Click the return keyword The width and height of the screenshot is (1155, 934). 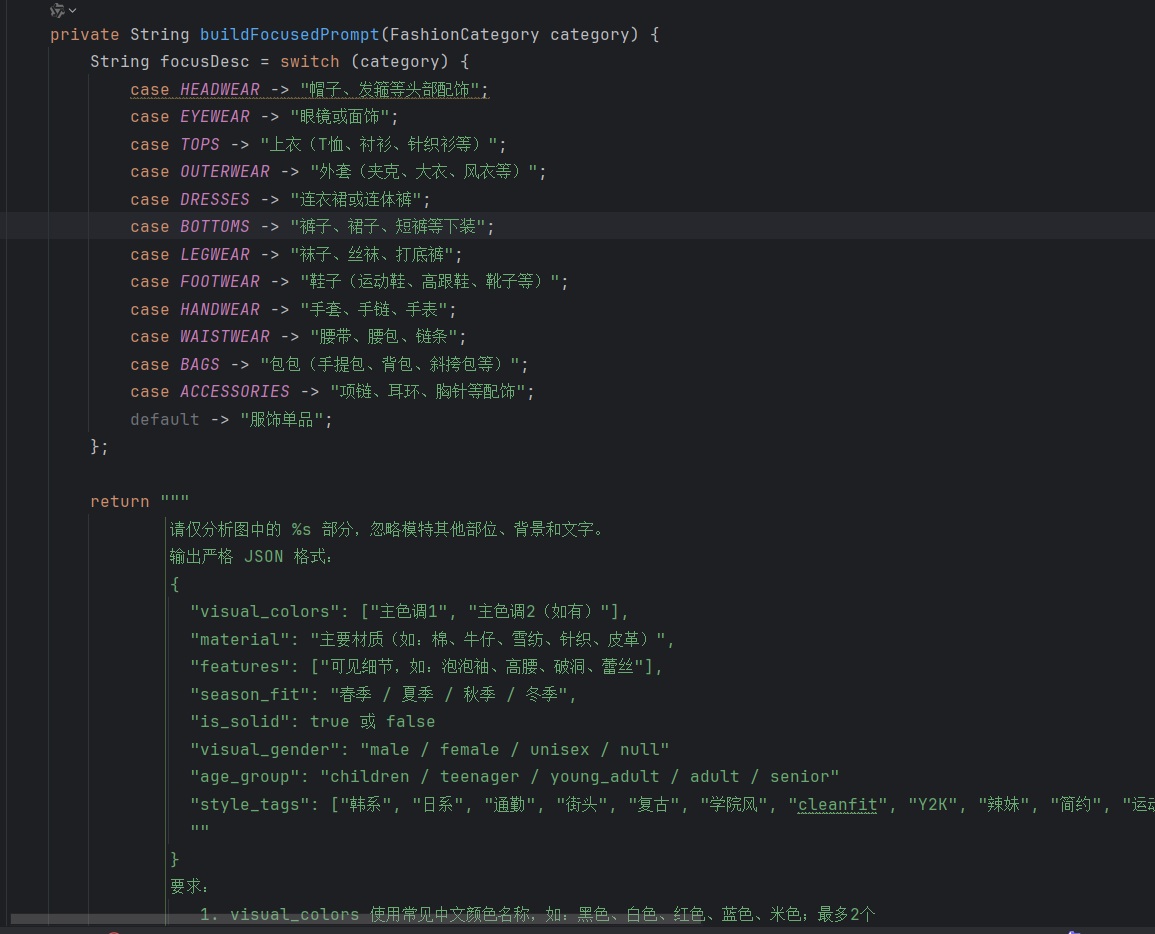pos(119,502)
